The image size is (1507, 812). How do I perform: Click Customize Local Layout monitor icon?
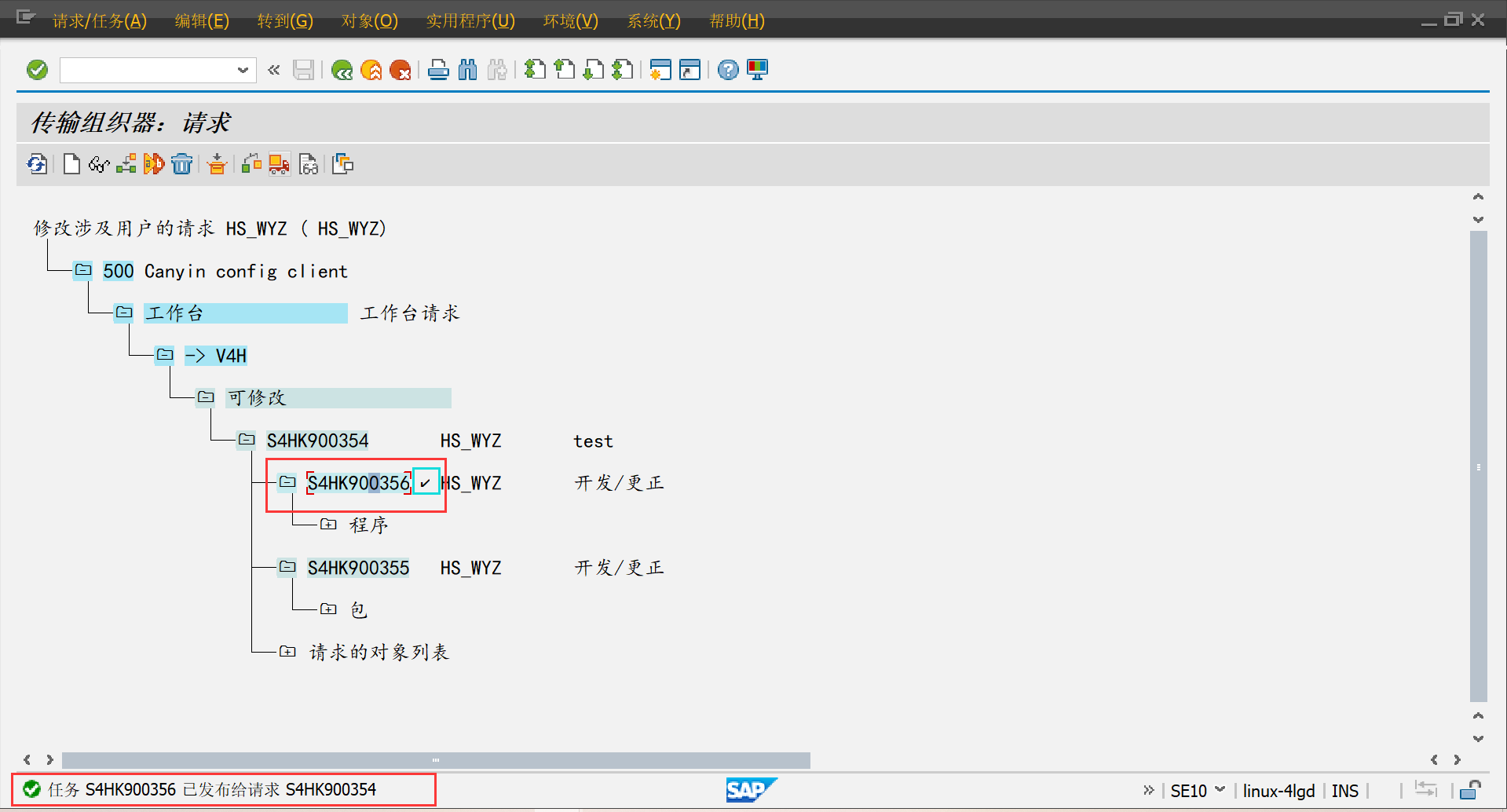tap(757, 70)
